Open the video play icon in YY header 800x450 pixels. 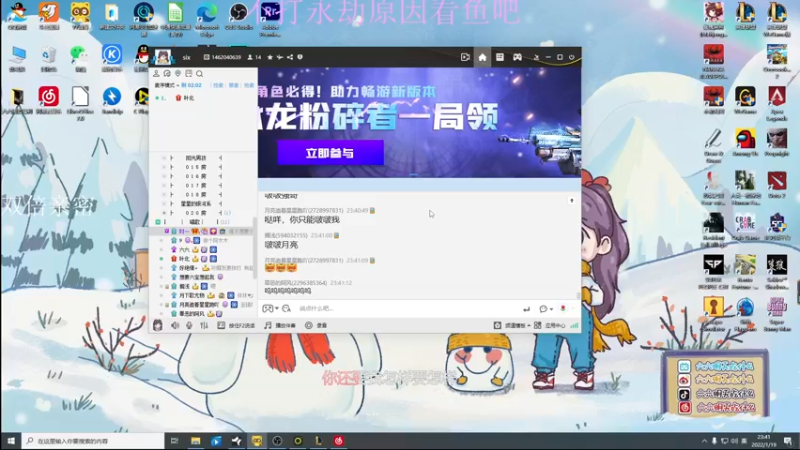[465, 57]
